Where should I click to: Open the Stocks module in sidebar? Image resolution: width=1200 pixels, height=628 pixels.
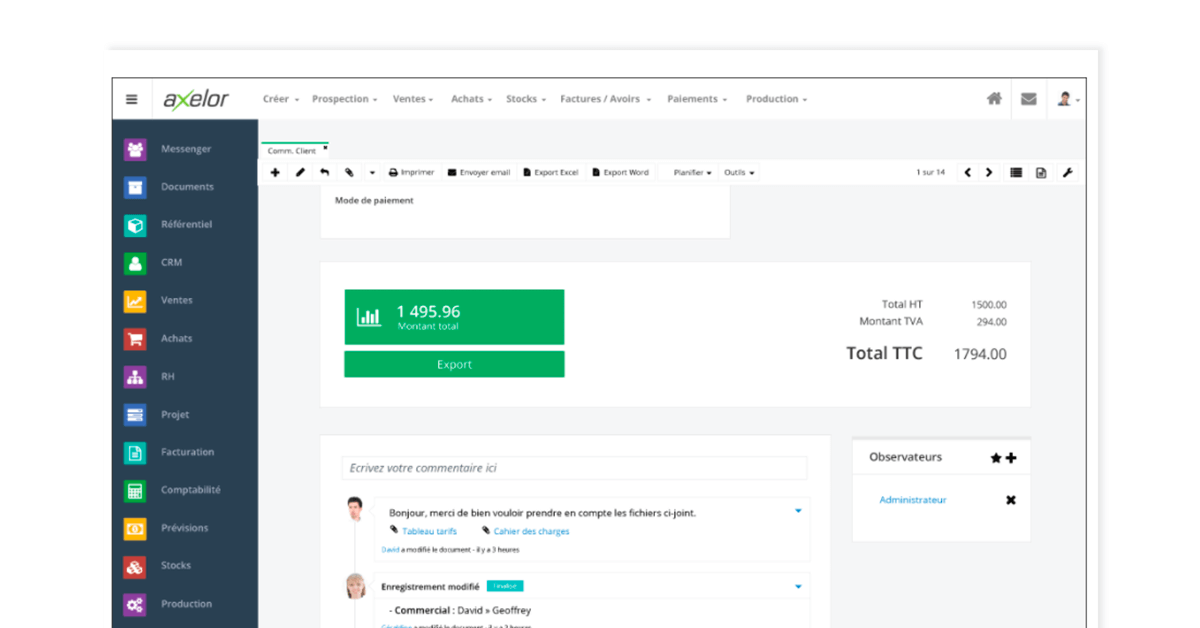coord(175,566)
